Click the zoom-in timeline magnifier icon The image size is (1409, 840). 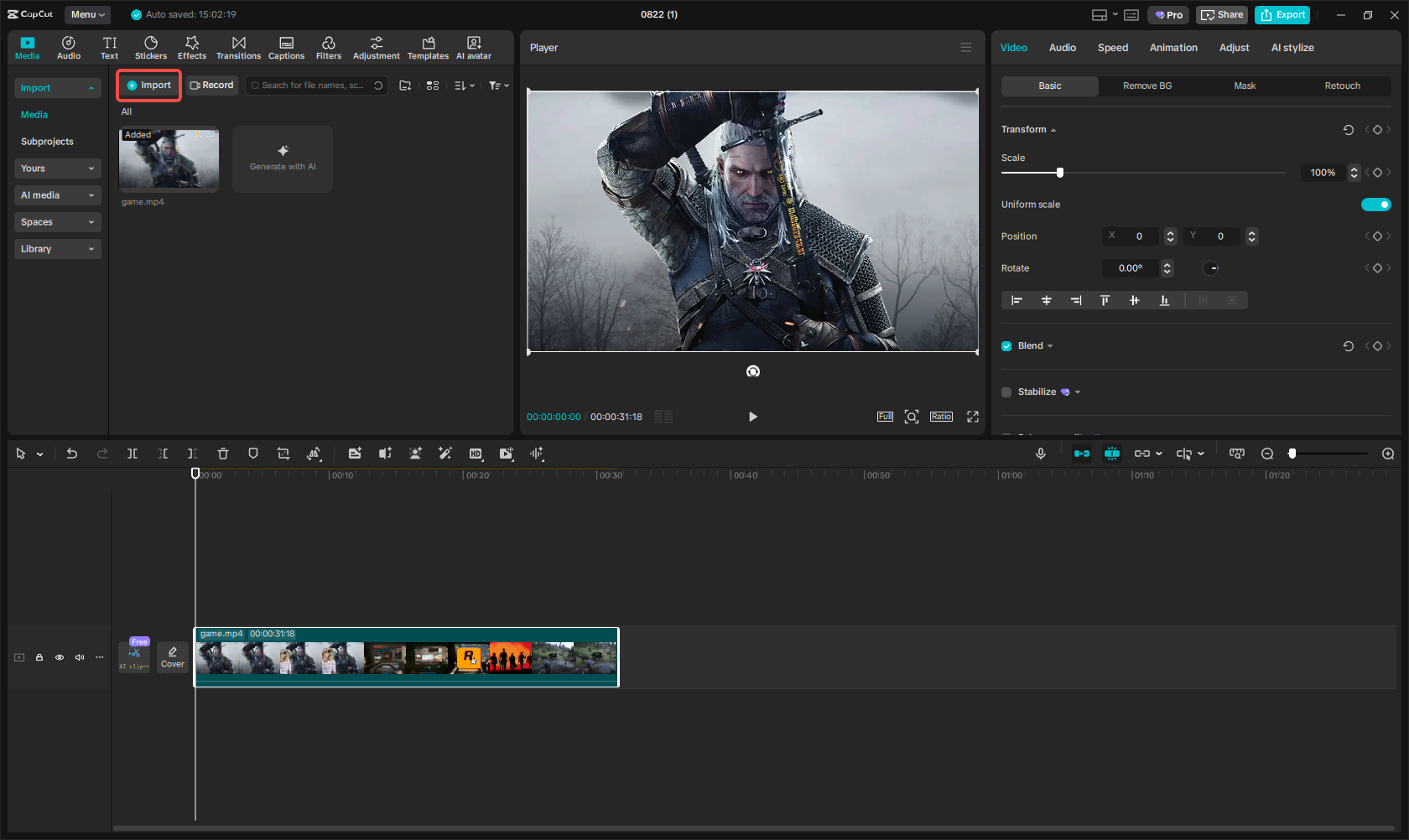(x=1388, y=454)
